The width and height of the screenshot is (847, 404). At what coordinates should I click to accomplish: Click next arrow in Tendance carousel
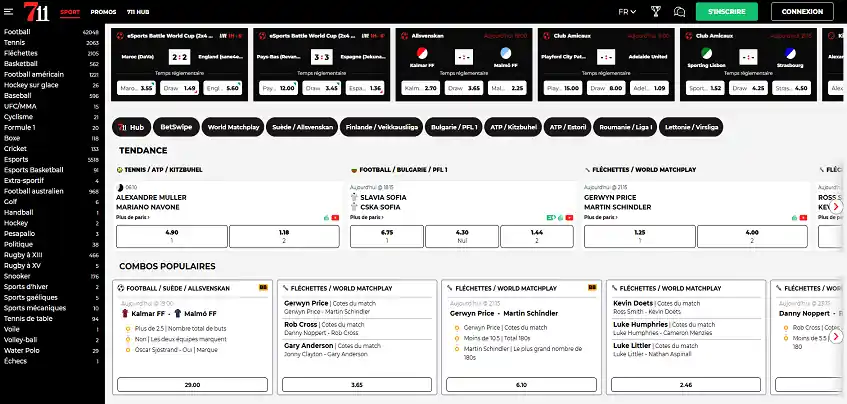[x=836, y=206]
